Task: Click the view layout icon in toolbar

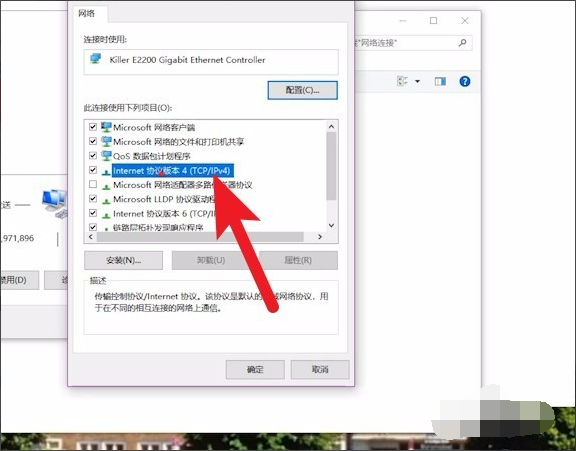Action: (x=403, y=81)
